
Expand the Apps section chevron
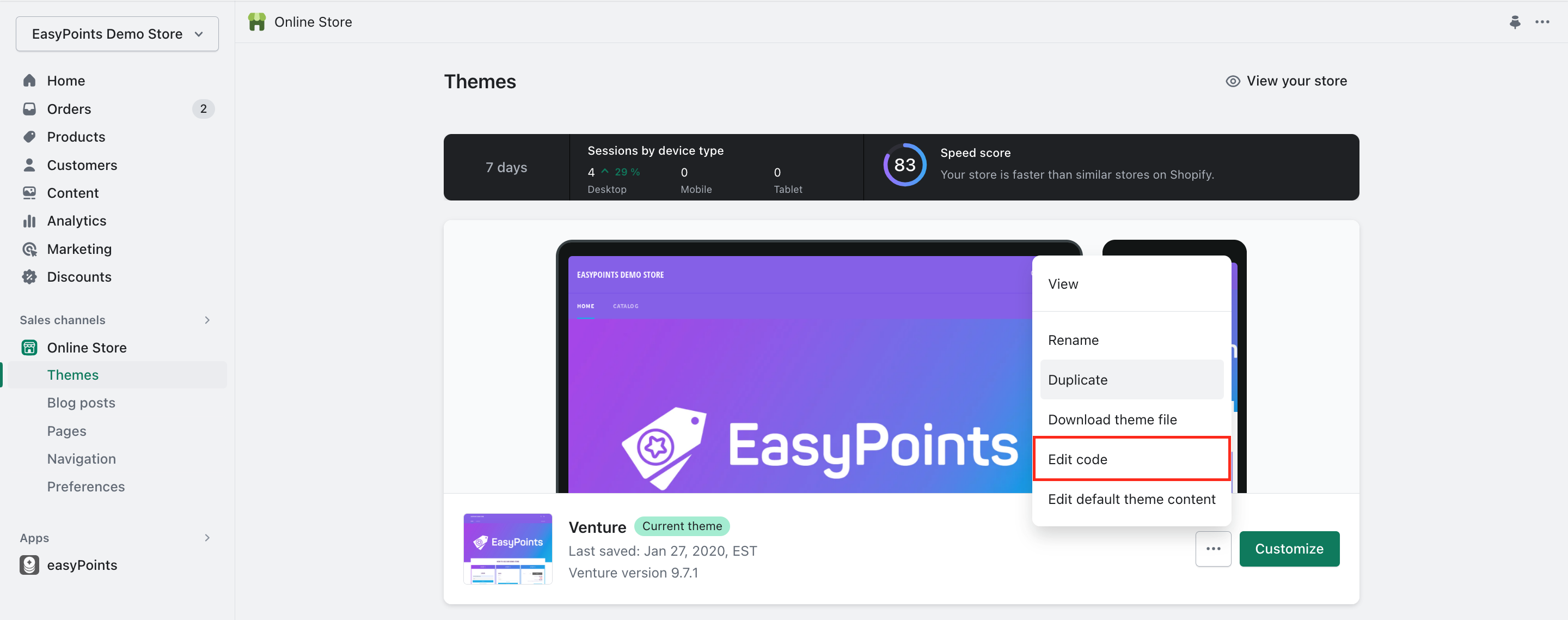[207, 537]
